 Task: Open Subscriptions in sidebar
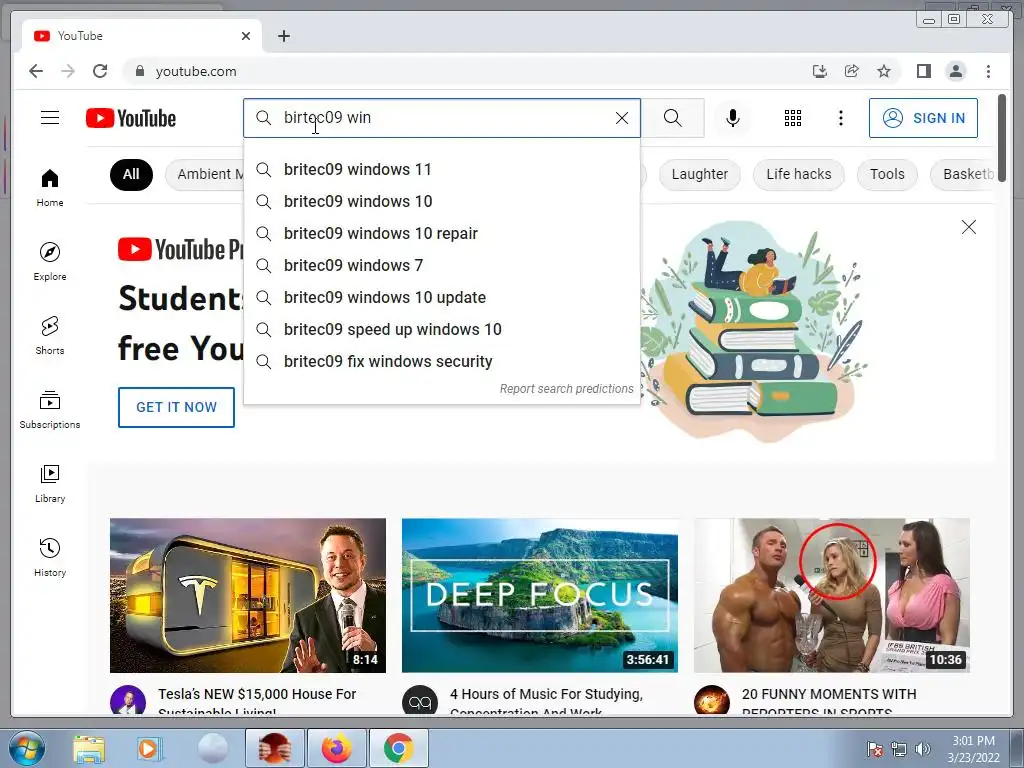50,409
